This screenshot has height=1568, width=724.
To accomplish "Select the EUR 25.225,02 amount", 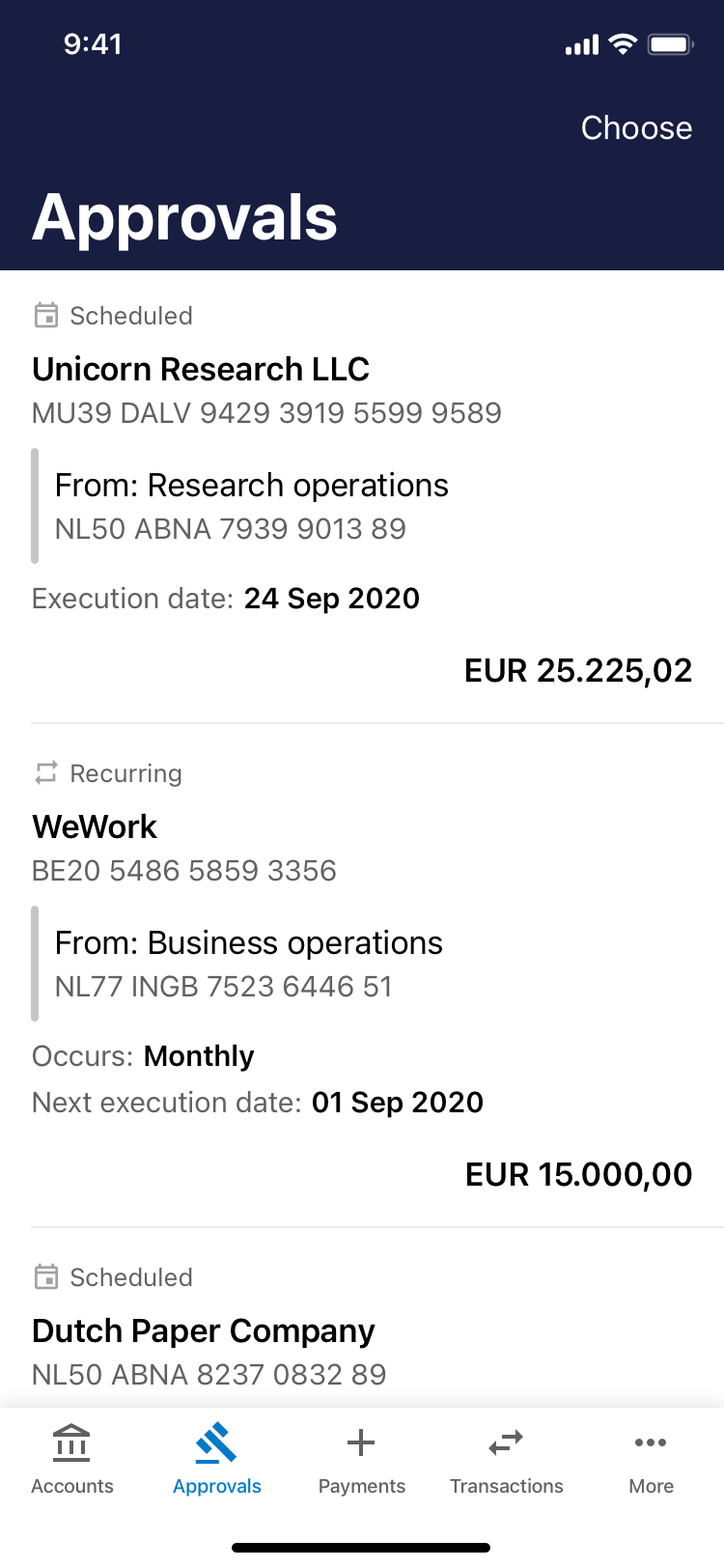I will click(577, 670).
